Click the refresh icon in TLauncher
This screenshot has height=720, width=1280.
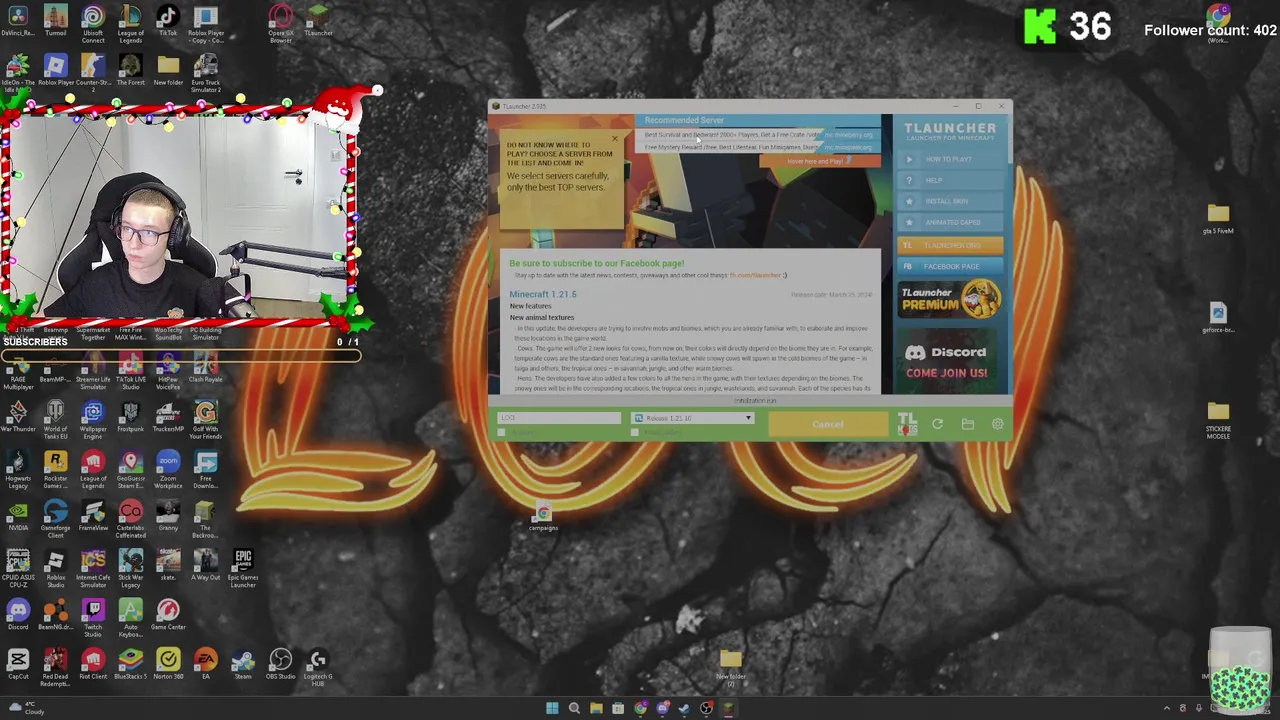pos(938,424)
